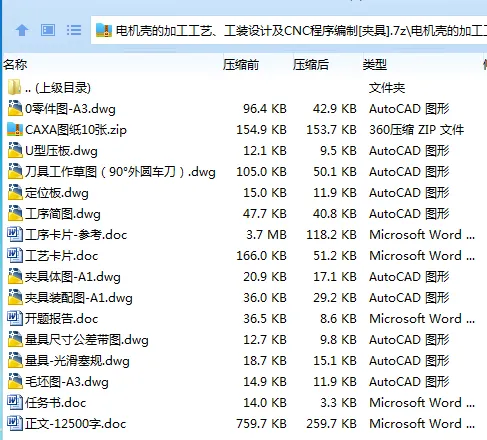
Task: Select file 量具尺寸公差带图.dwg
Action: tap(87, 340)
